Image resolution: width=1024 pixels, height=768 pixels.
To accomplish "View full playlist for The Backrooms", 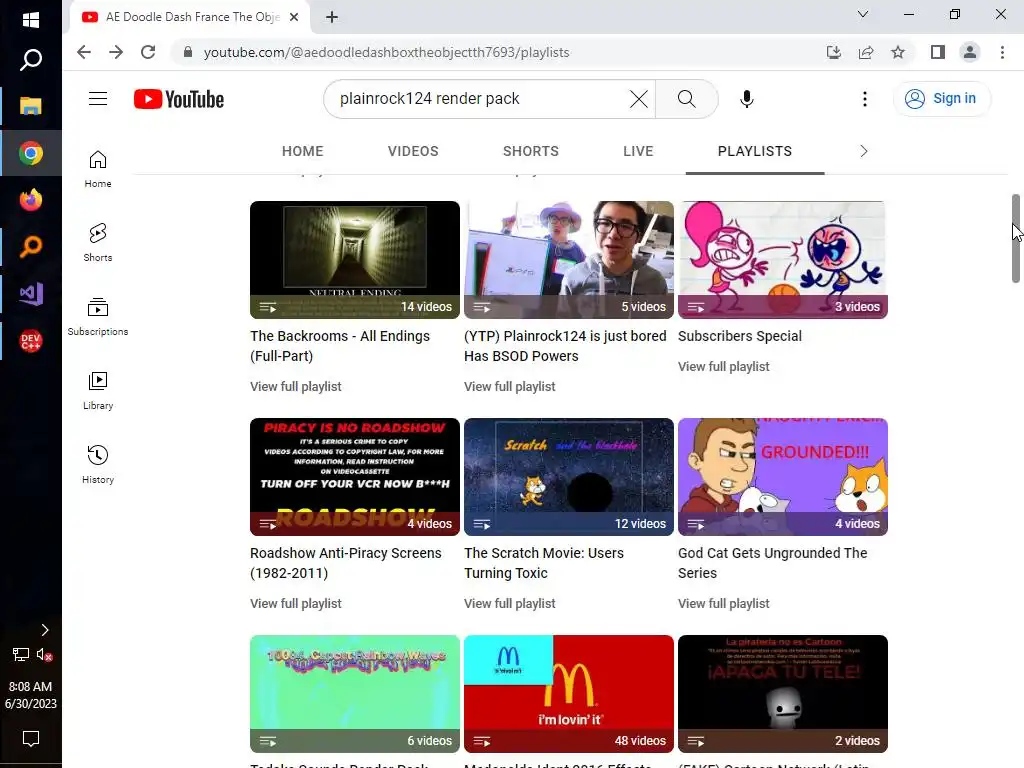I will pos(296,387).
